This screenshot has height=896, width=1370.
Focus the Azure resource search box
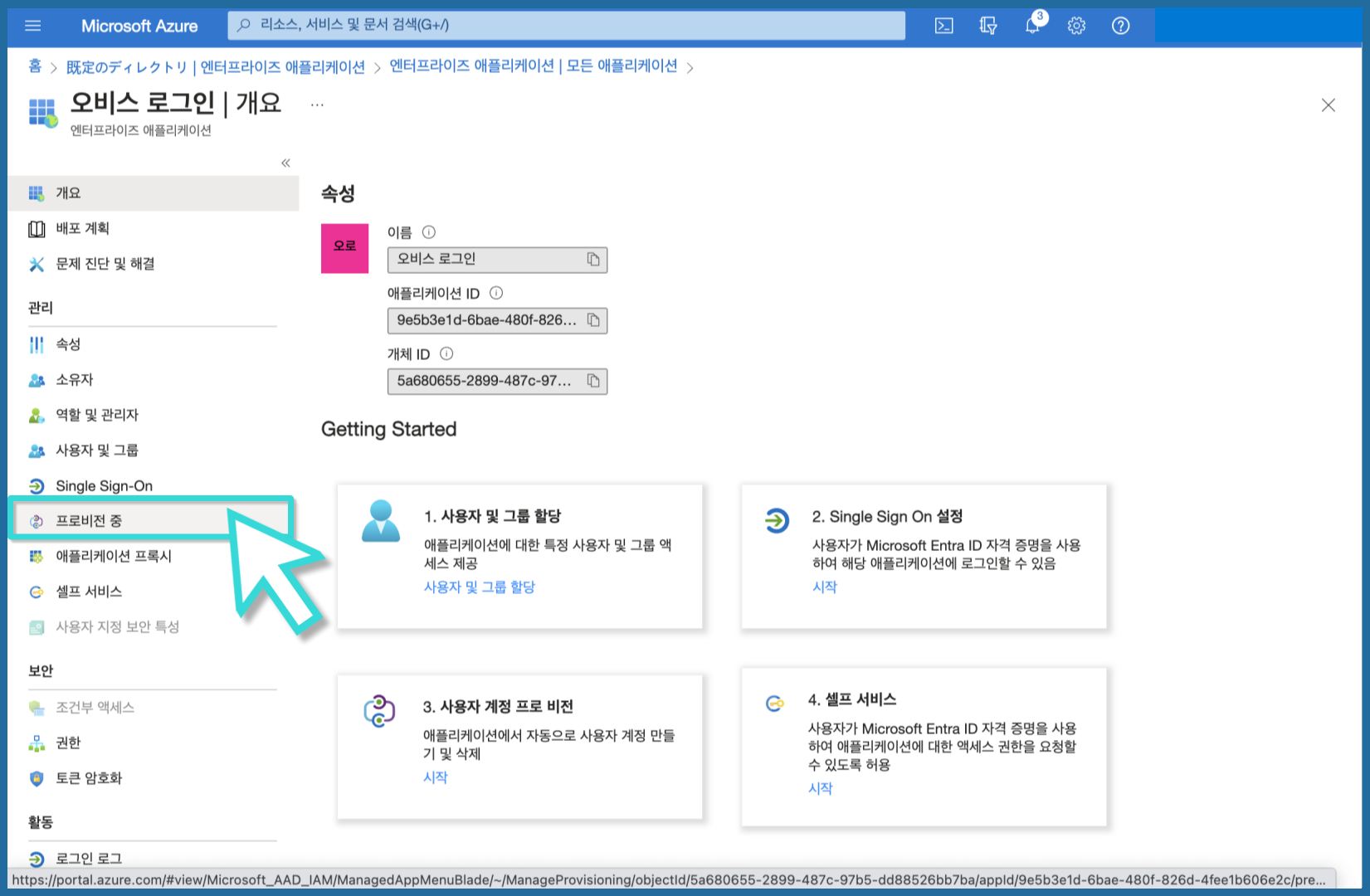[x=567, y=25]
